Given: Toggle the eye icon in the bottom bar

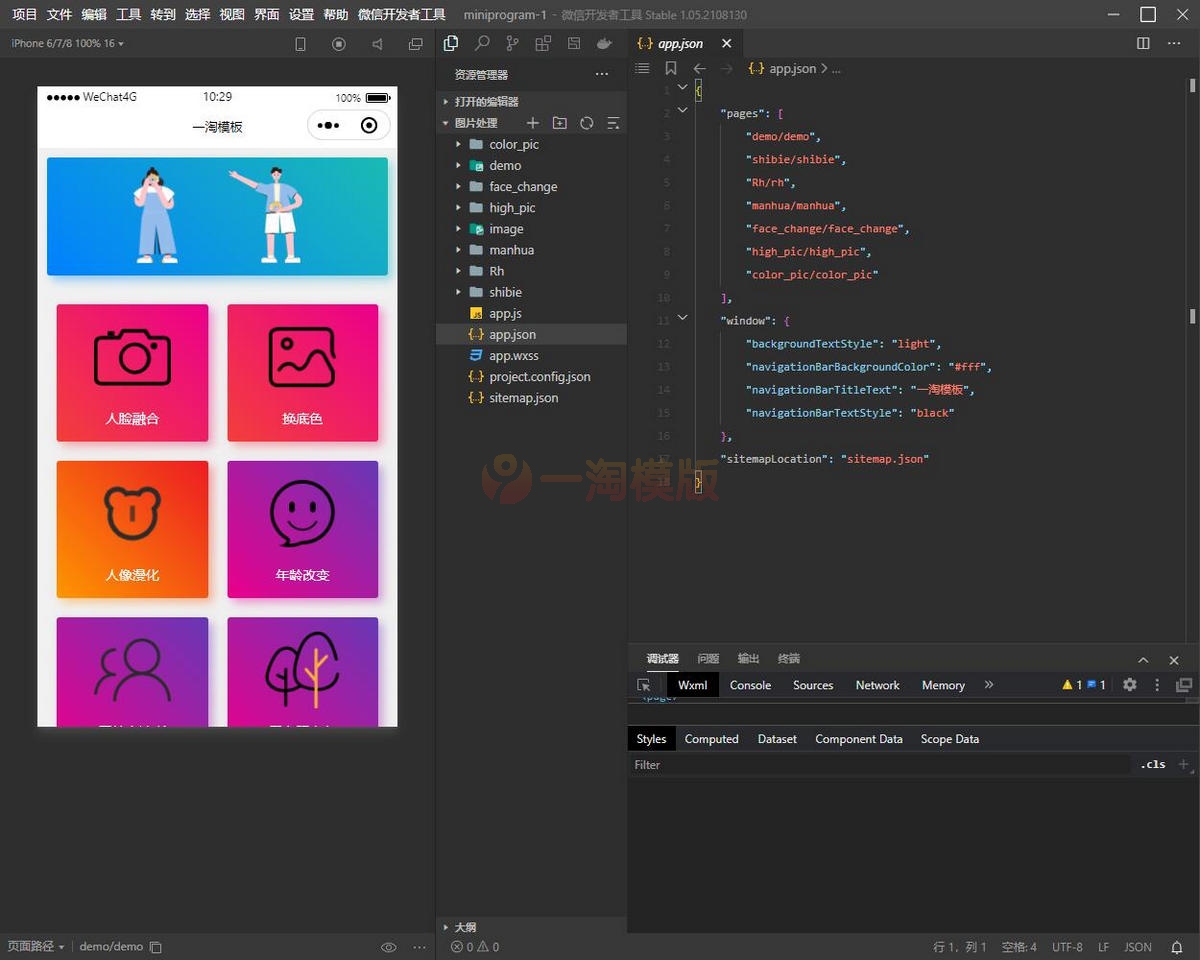Looking at the screenshot, I should (389, 947).
